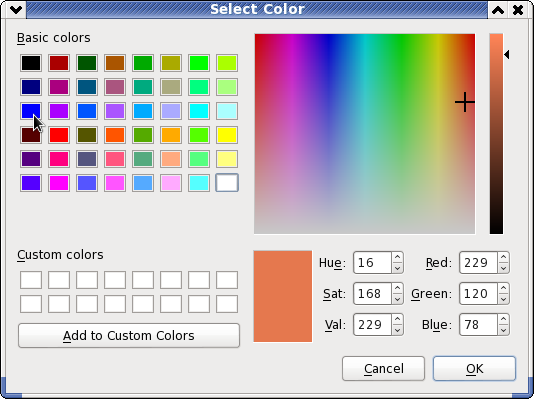Shade the Select Color window via up arrow

pos(498,10)
